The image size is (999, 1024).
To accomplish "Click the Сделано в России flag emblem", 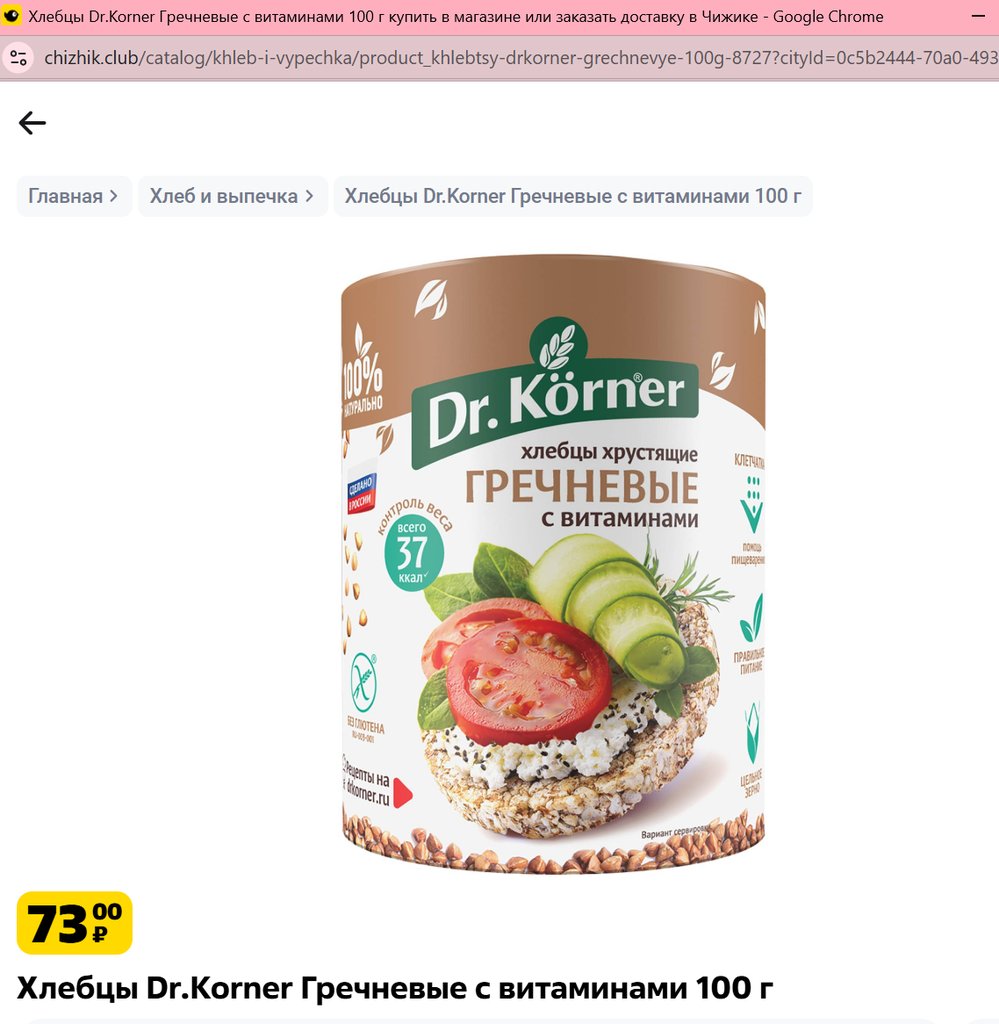I will [x=361, y=494].
